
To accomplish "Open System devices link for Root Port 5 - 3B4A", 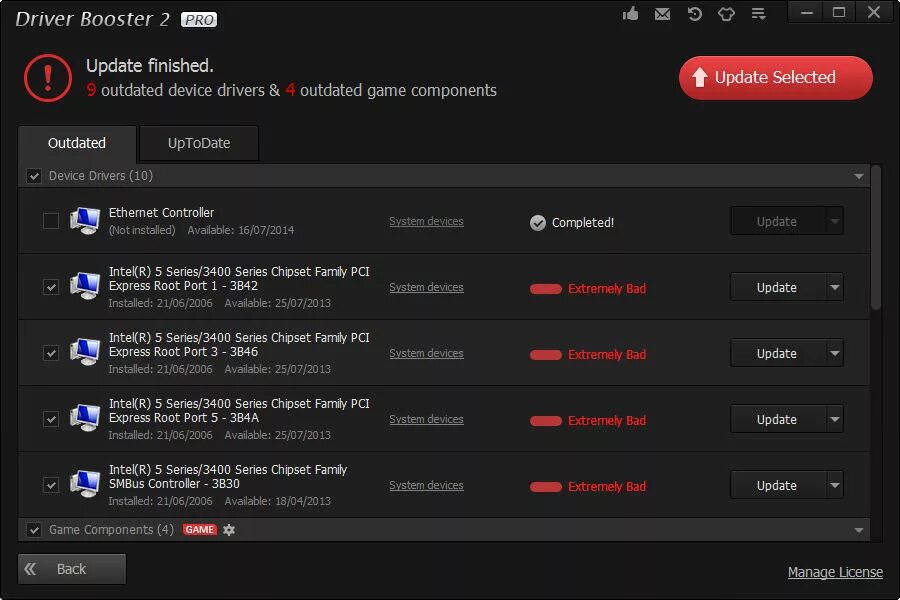I will (426, 420).
